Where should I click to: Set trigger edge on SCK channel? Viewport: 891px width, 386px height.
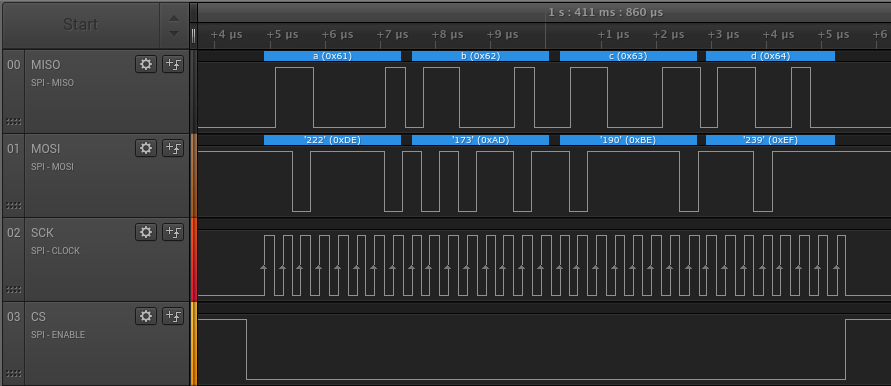coord(173,232)
